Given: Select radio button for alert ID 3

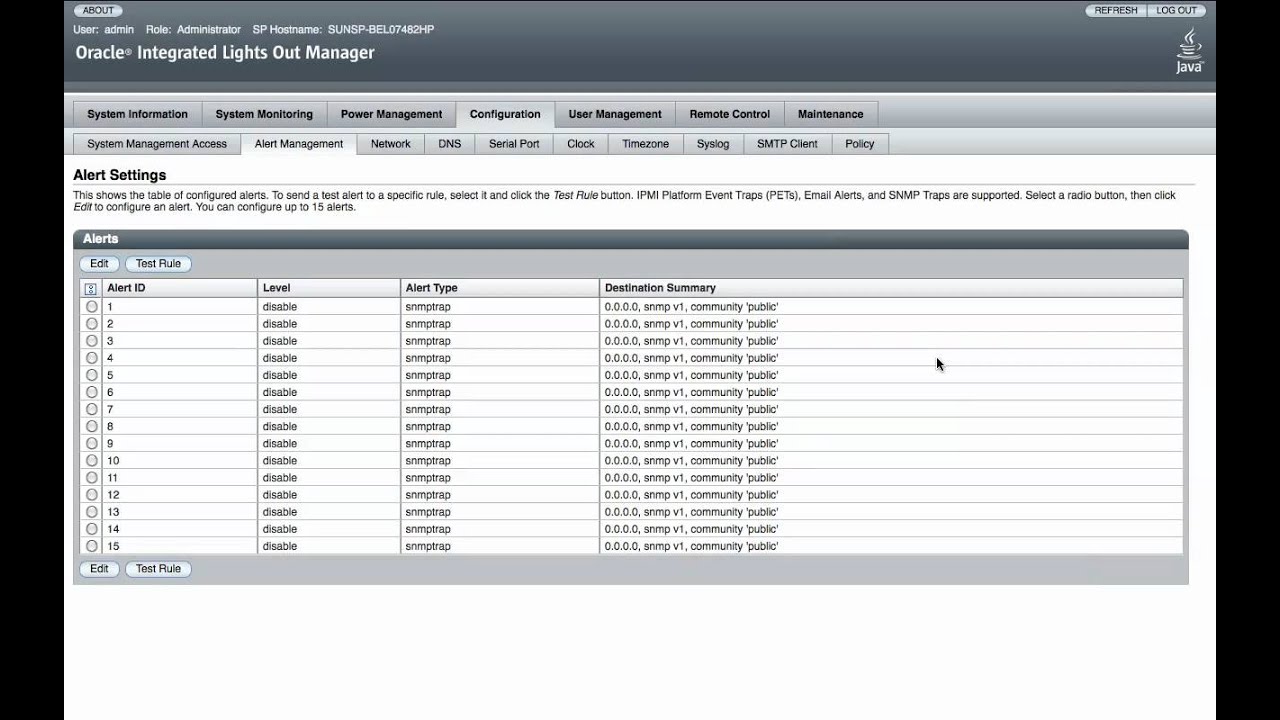Looking at the screenshot, I should (92, 341).
